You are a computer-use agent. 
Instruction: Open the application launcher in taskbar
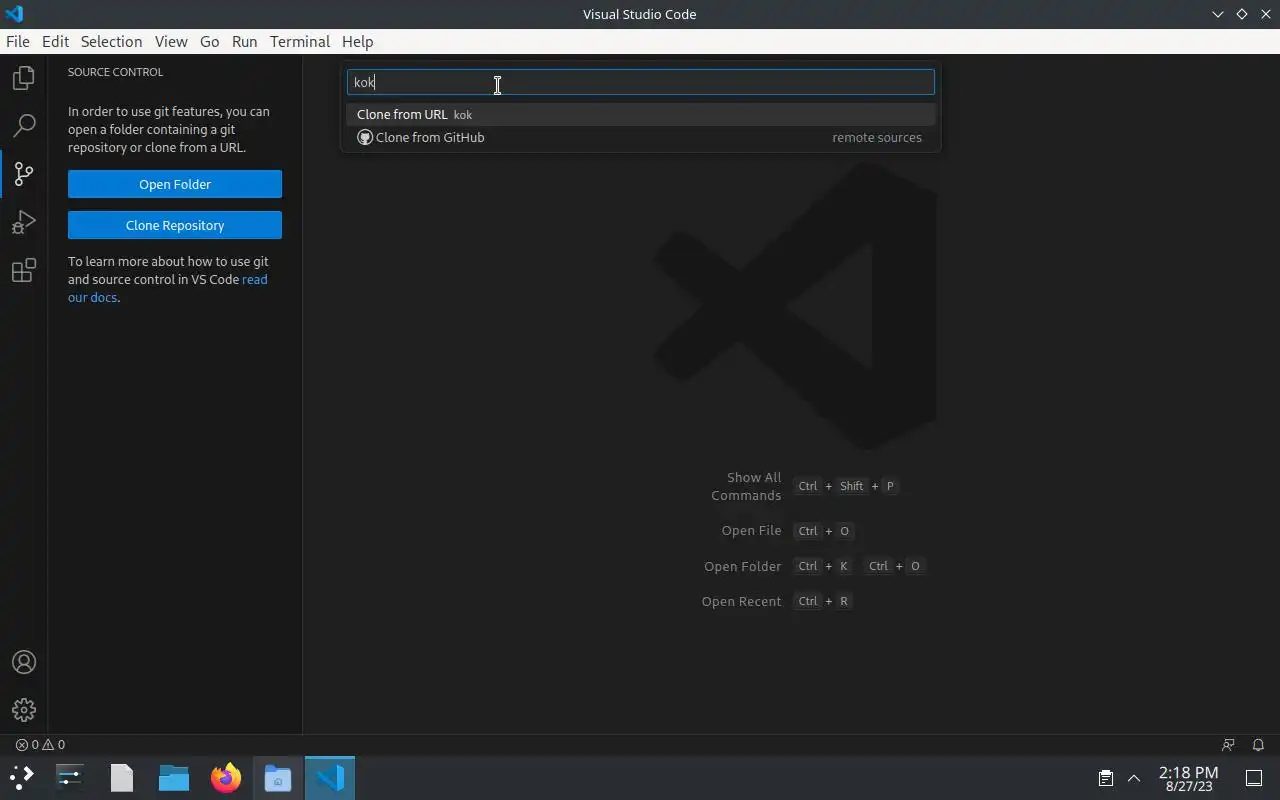pyautogui.click(x=22, y=777)
